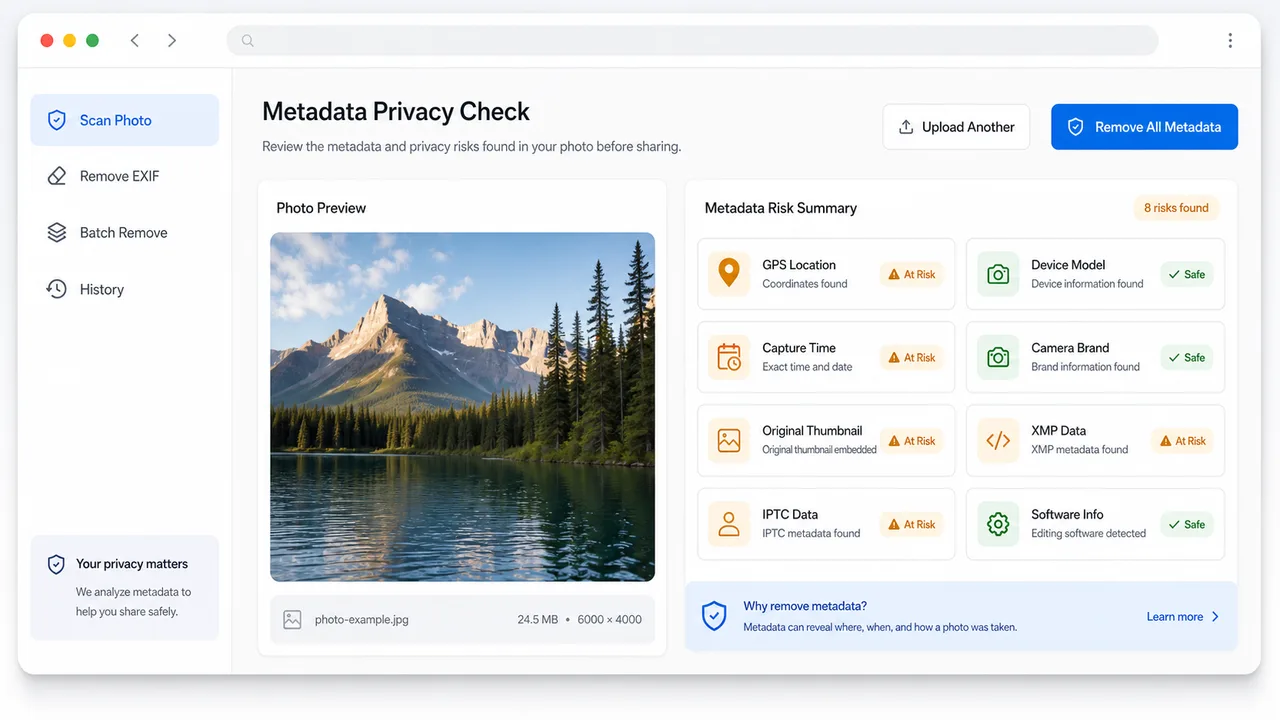Click the IPTC Data person icon
This screenshot has width=1280, height=720.
click(729, 524)
